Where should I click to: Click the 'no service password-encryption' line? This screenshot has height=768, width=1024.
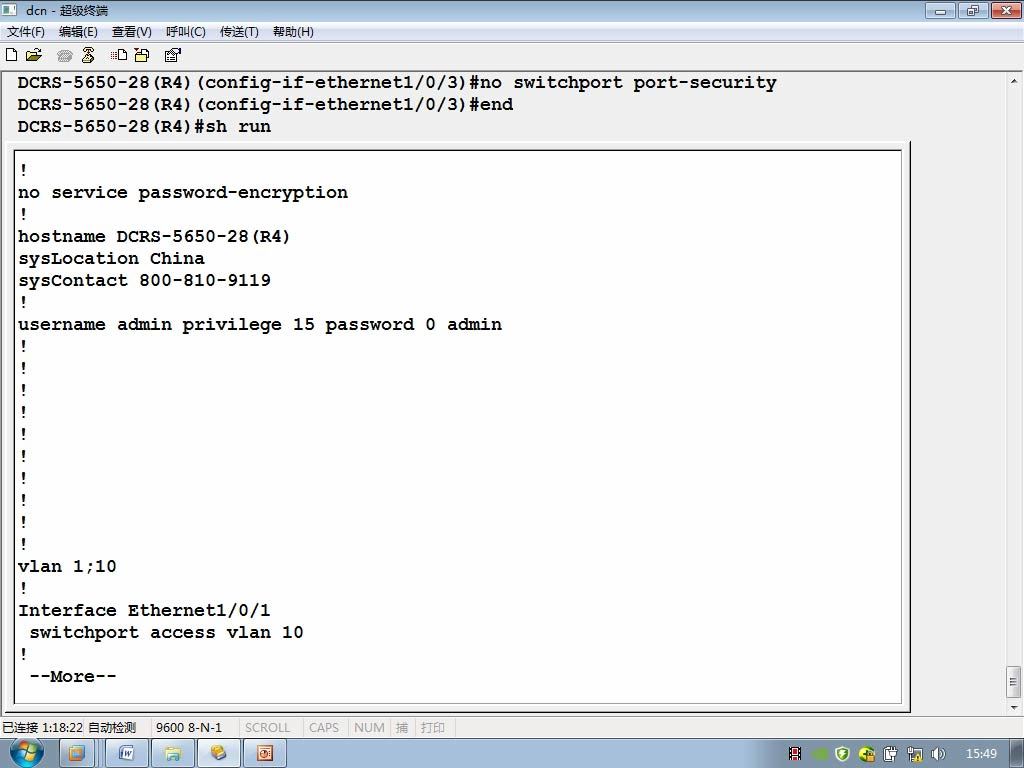point(183,193)
